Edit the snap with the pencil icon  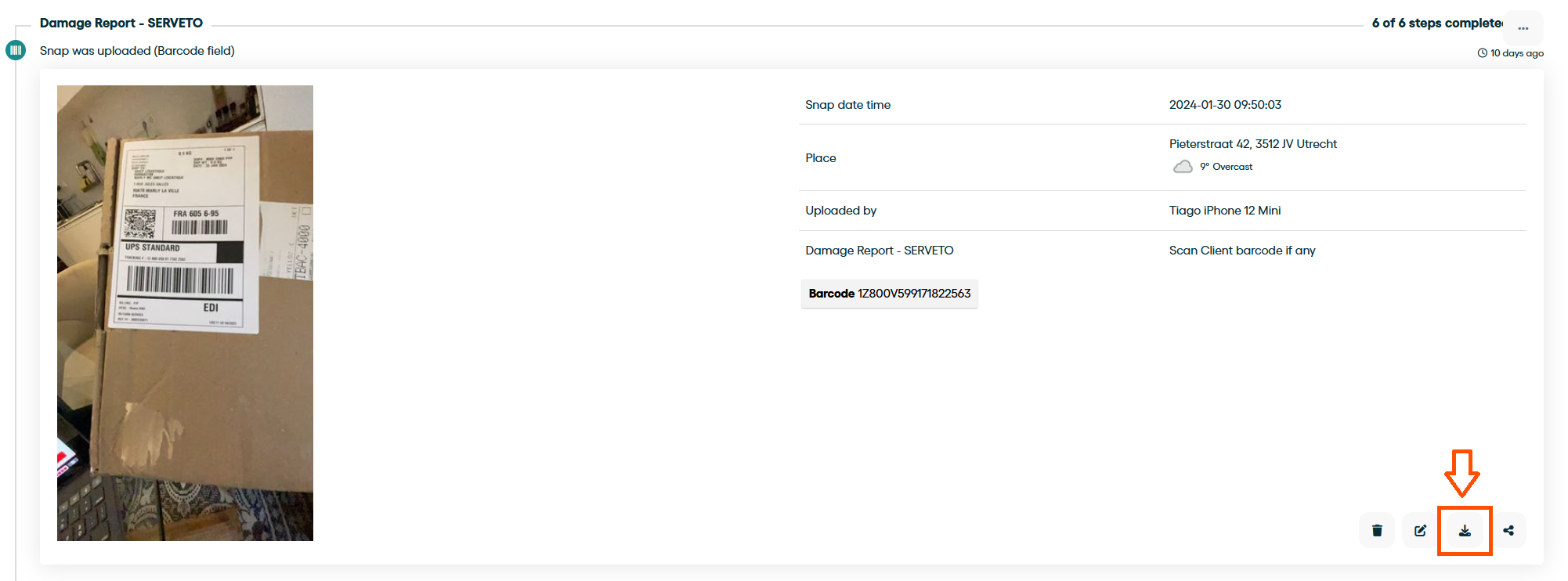pos(1420,531)
